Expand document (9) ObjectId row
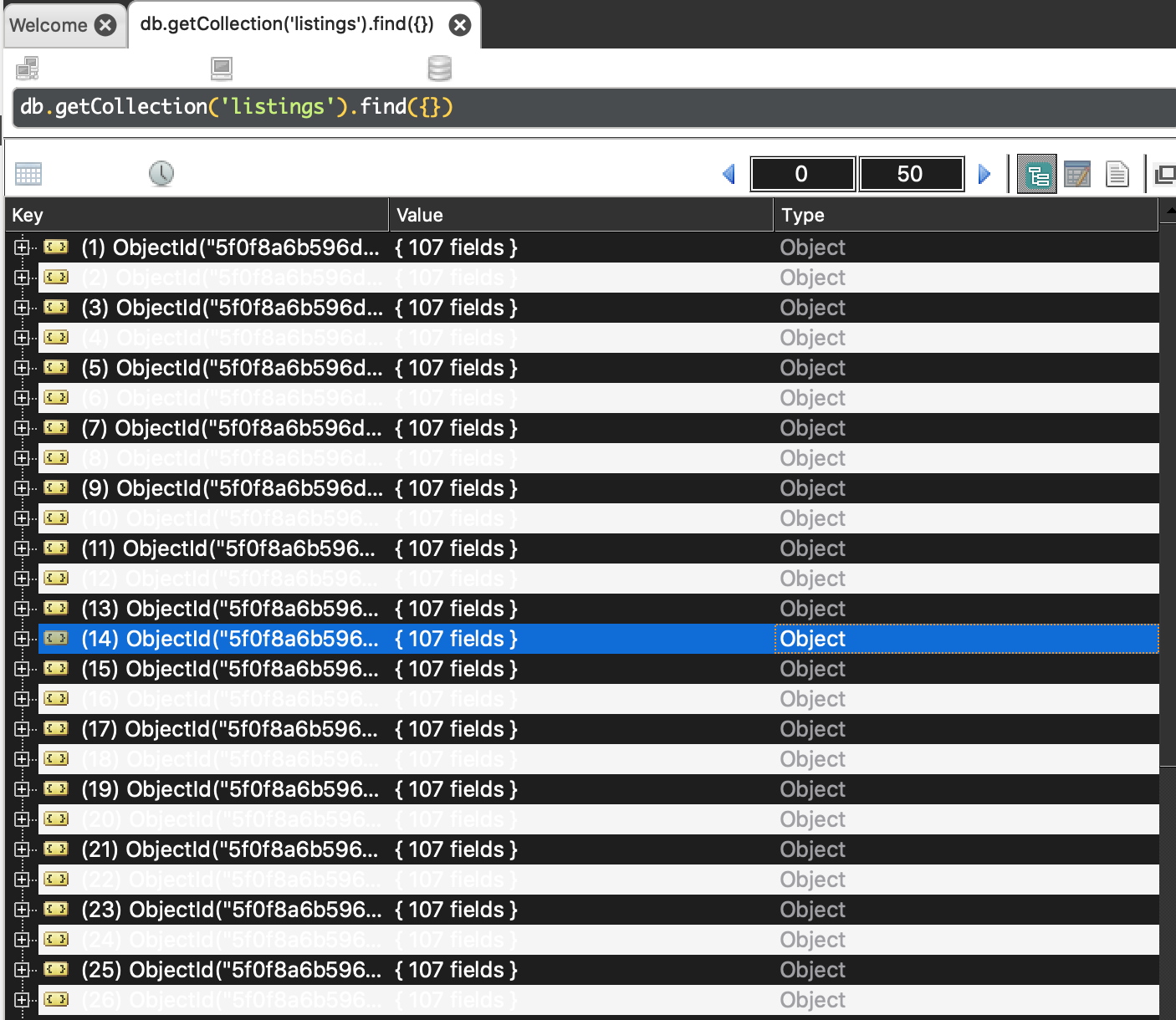1176x1020 pixels. pyautogui.click(x=22, y=488)
